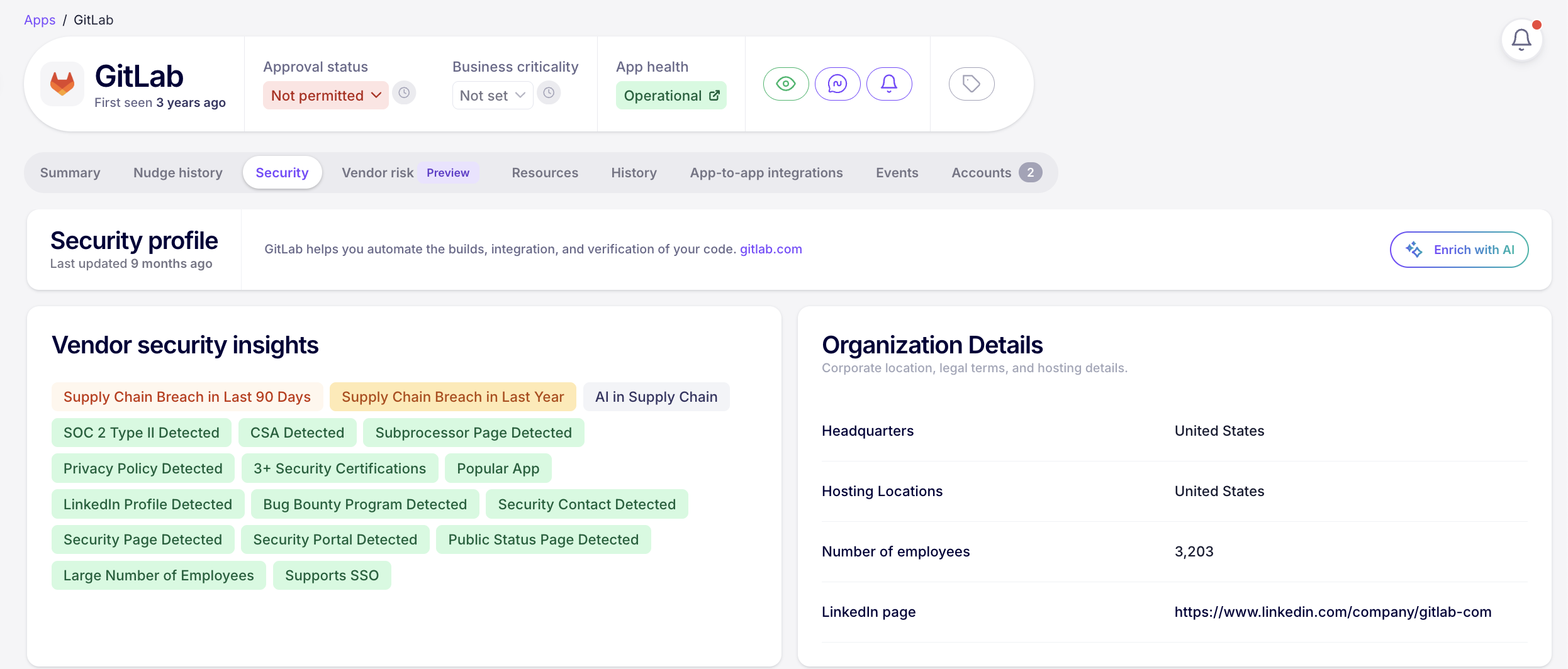Select Security Page Detected tag
Screen dimensions: 1568x669
pos(143,539)
